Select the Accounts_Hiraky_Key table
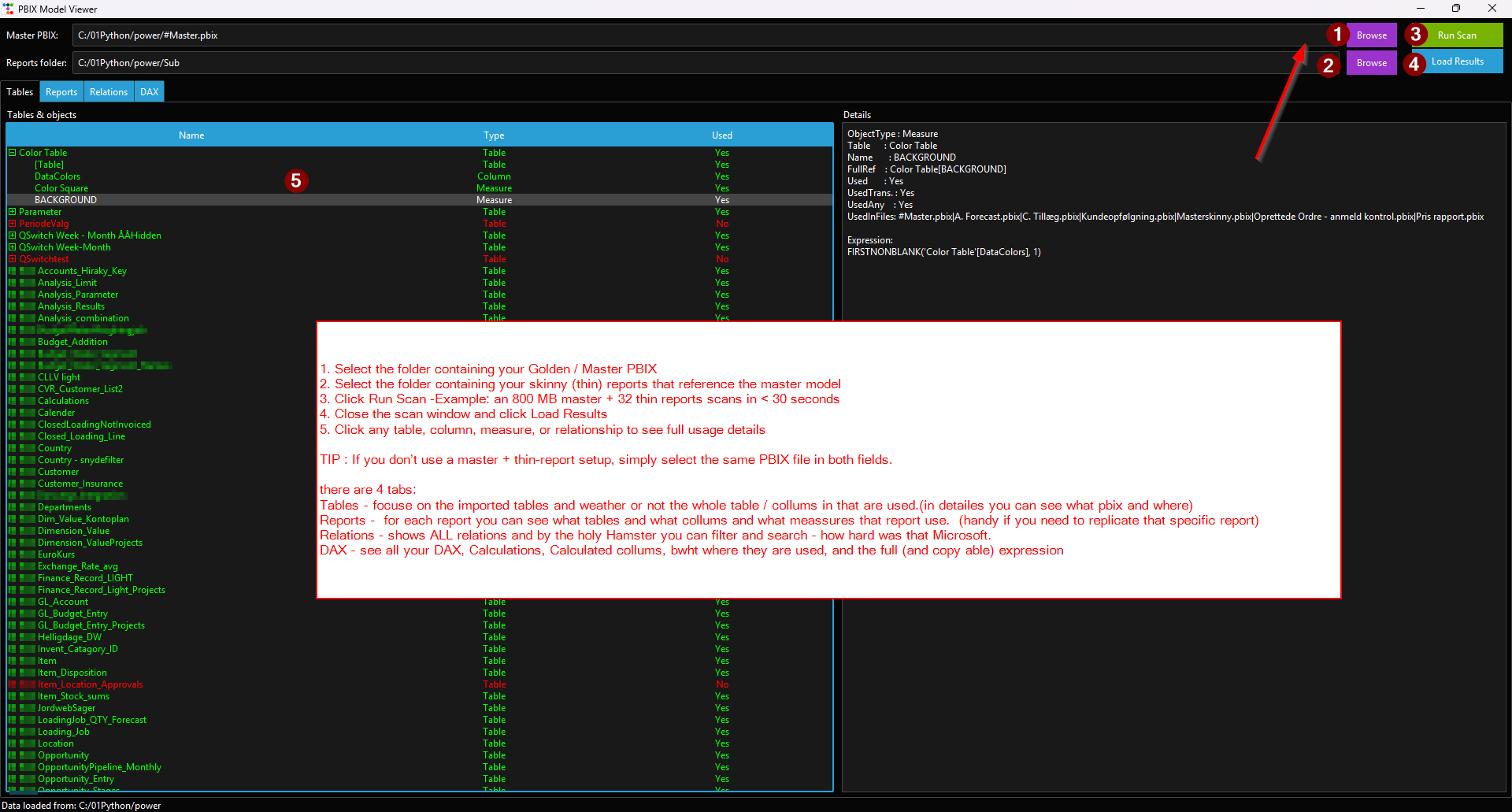The height and width of the screenshot is (812, 1512). 420,271
